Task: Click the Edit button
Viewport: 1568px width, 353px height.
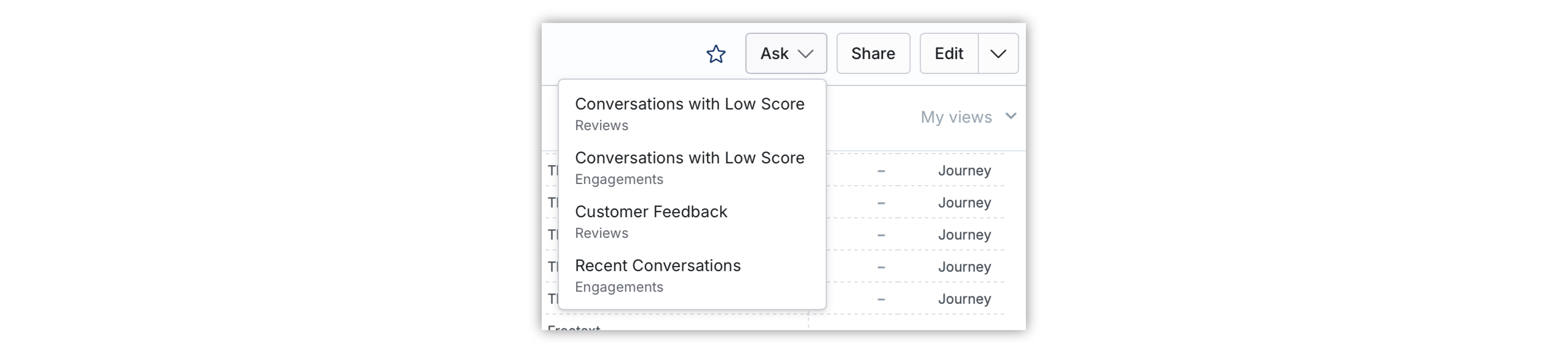Action: coord(949,53)
